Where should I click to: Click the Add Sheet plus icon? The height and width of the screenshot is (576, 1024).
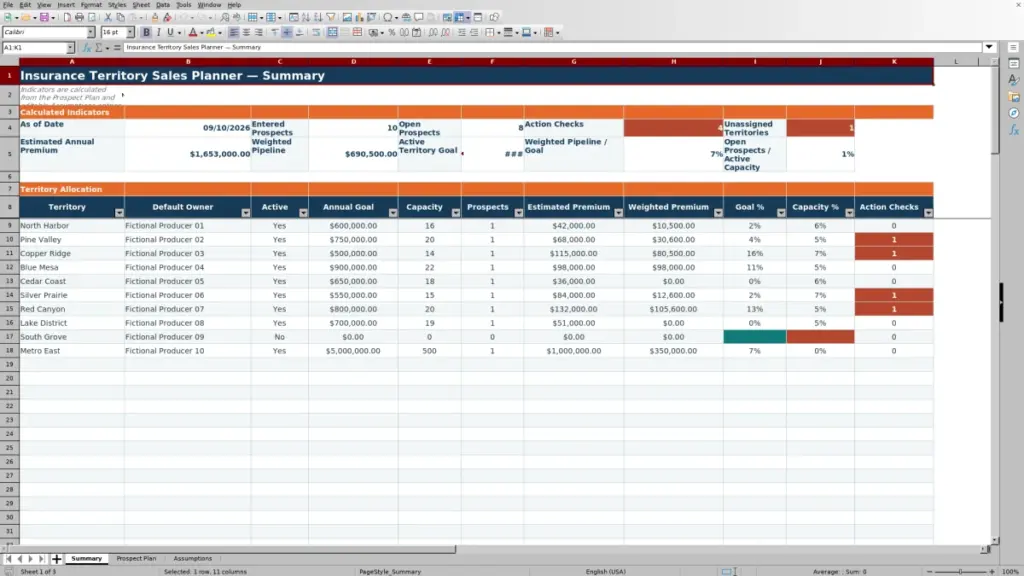click(x=56, y=559)
